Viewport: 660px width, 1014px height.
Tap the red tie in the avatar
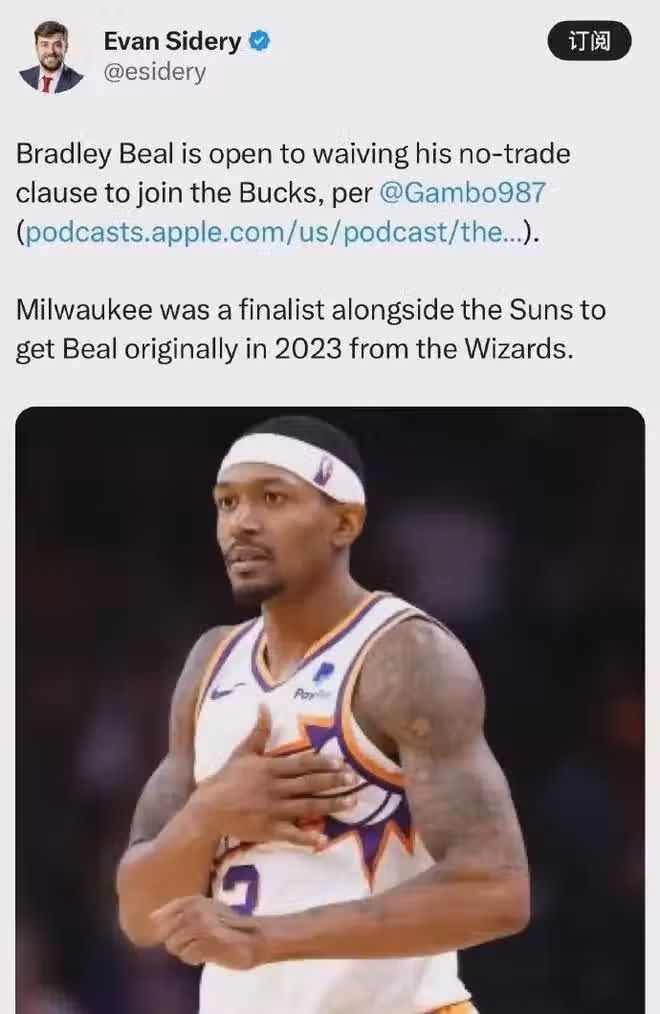(47, 84)
